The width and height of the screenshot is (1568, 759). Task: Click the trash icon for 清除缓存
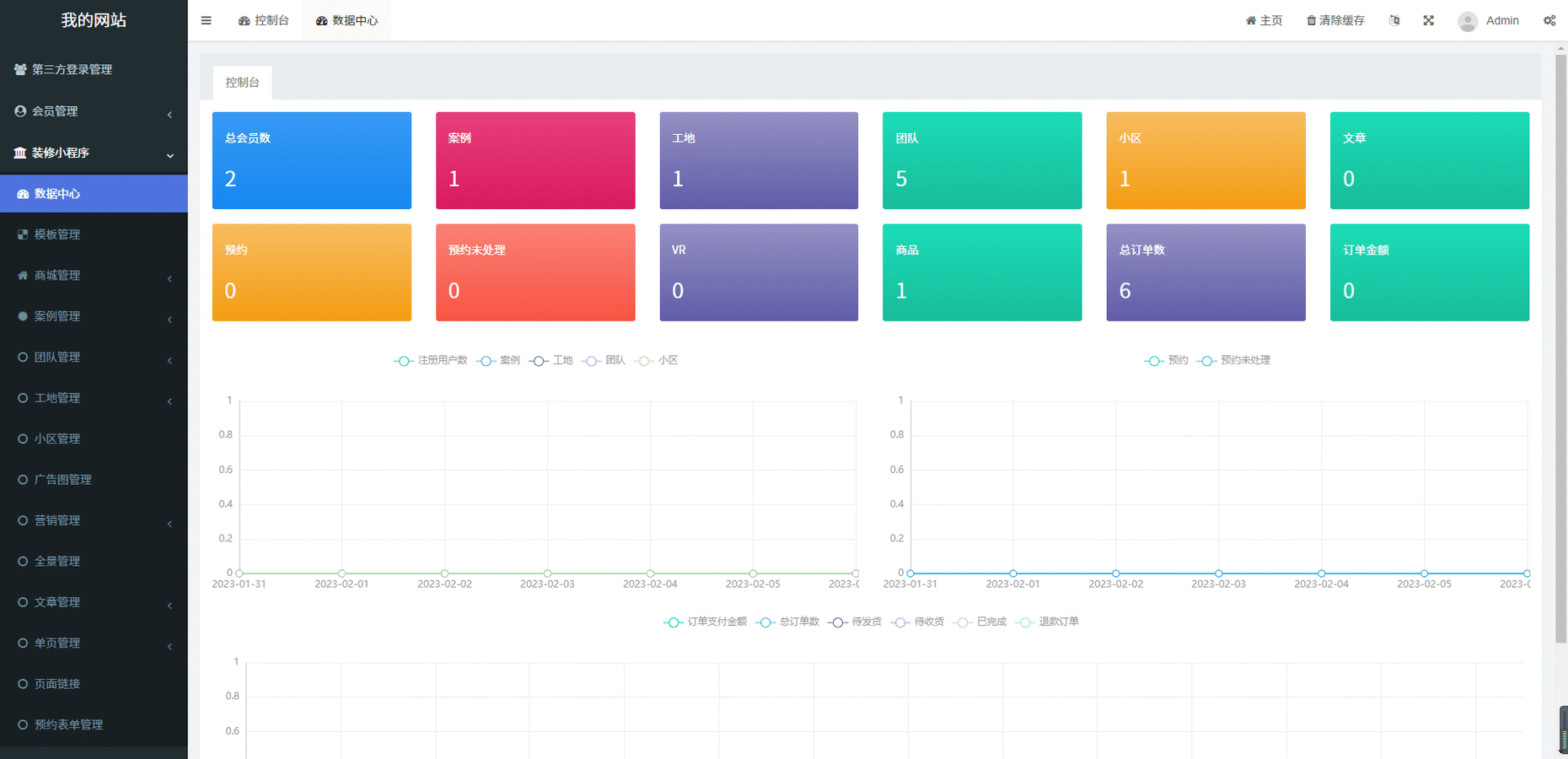[x=1311, y=20]
